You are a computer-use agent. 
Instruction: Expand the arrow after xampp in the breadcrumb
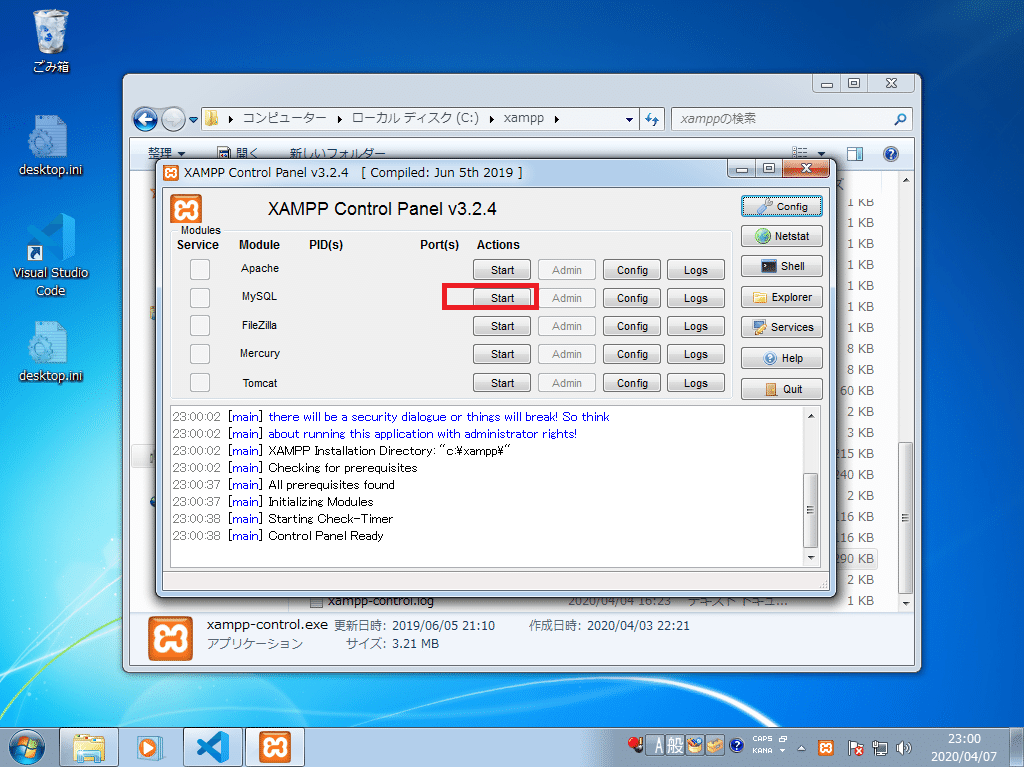pos(556,119)
